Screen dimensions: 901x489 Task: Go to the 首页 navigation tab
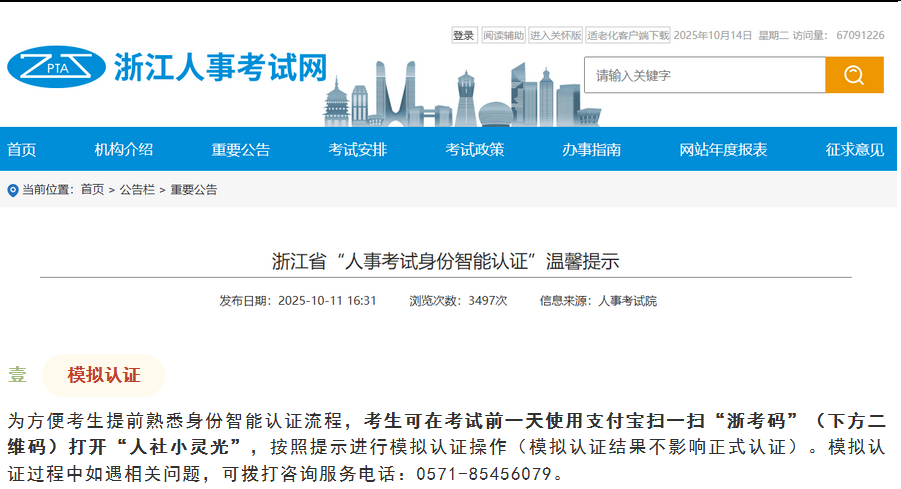pyautogui.click(x=22, y=150)
